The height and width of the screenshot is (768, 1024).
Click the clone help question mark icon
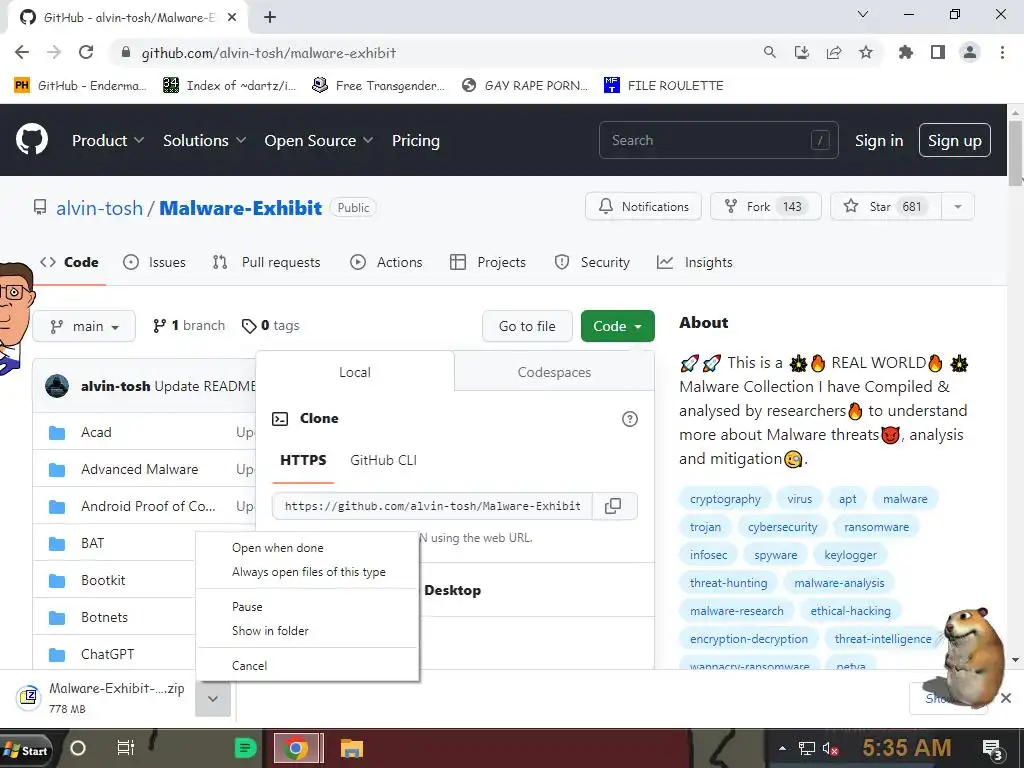tap(630, 419)
